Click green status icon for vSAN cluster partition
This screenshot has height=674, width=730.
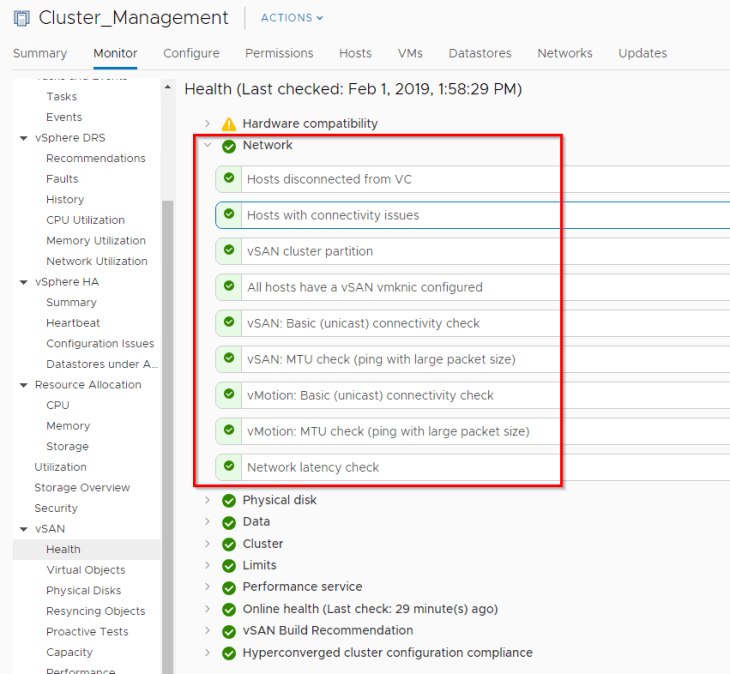pos(229,251)
